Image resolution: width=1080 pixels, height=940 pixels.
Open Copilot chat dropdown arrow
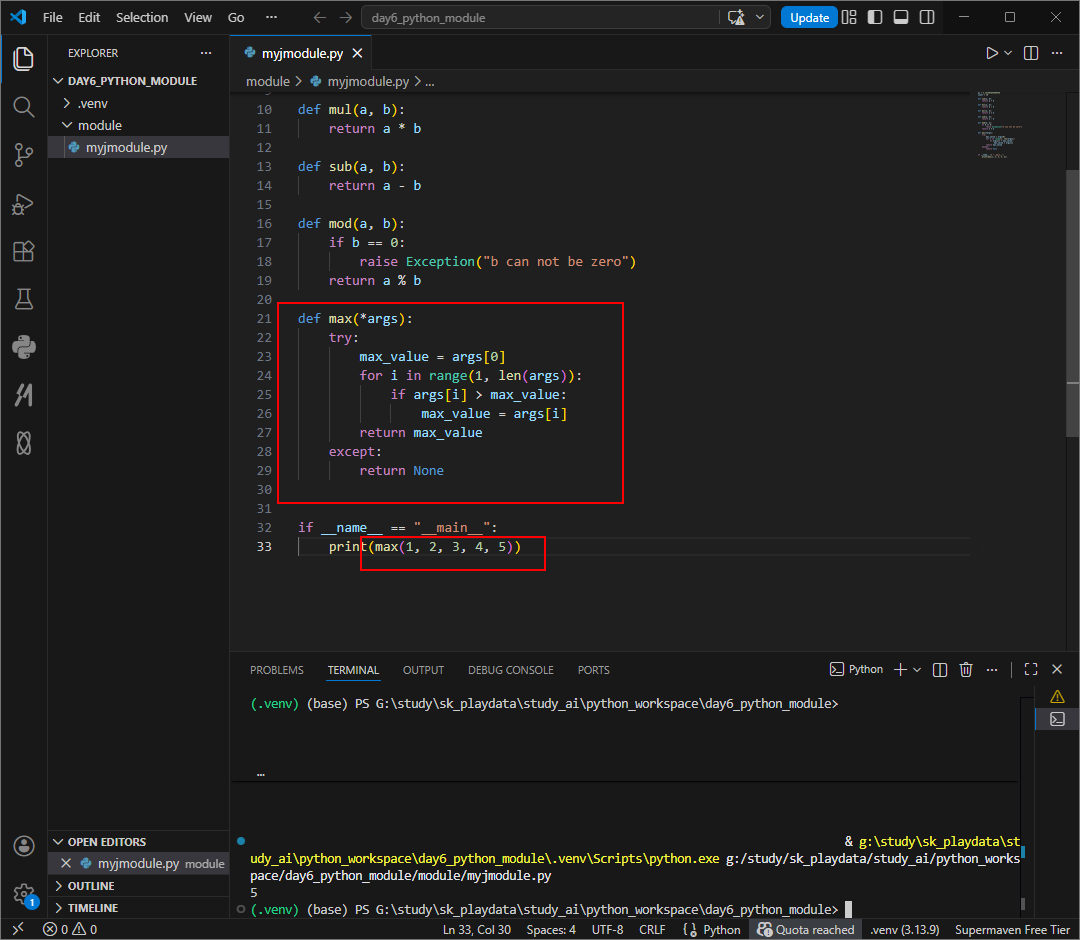coord(759,17)
